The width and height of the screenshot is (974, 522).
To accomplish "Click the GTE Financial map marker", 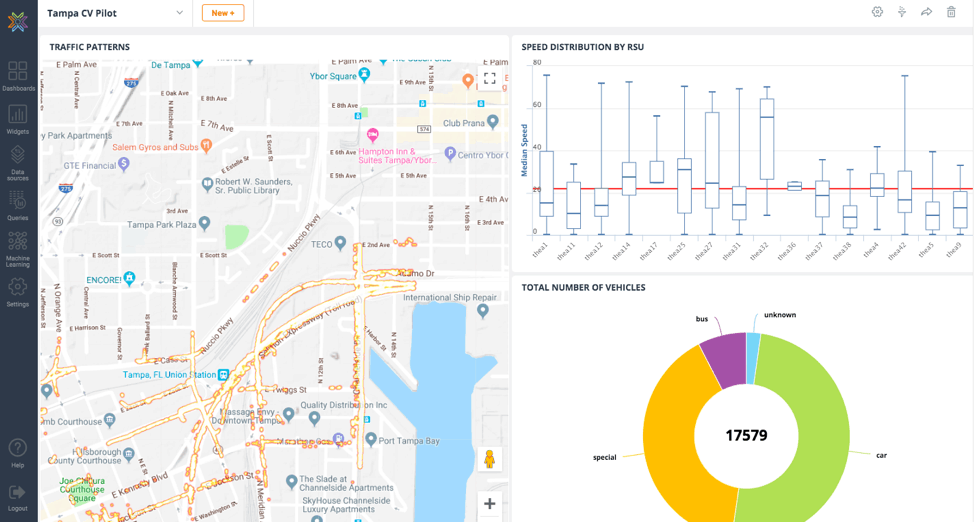I will [124, 163].
